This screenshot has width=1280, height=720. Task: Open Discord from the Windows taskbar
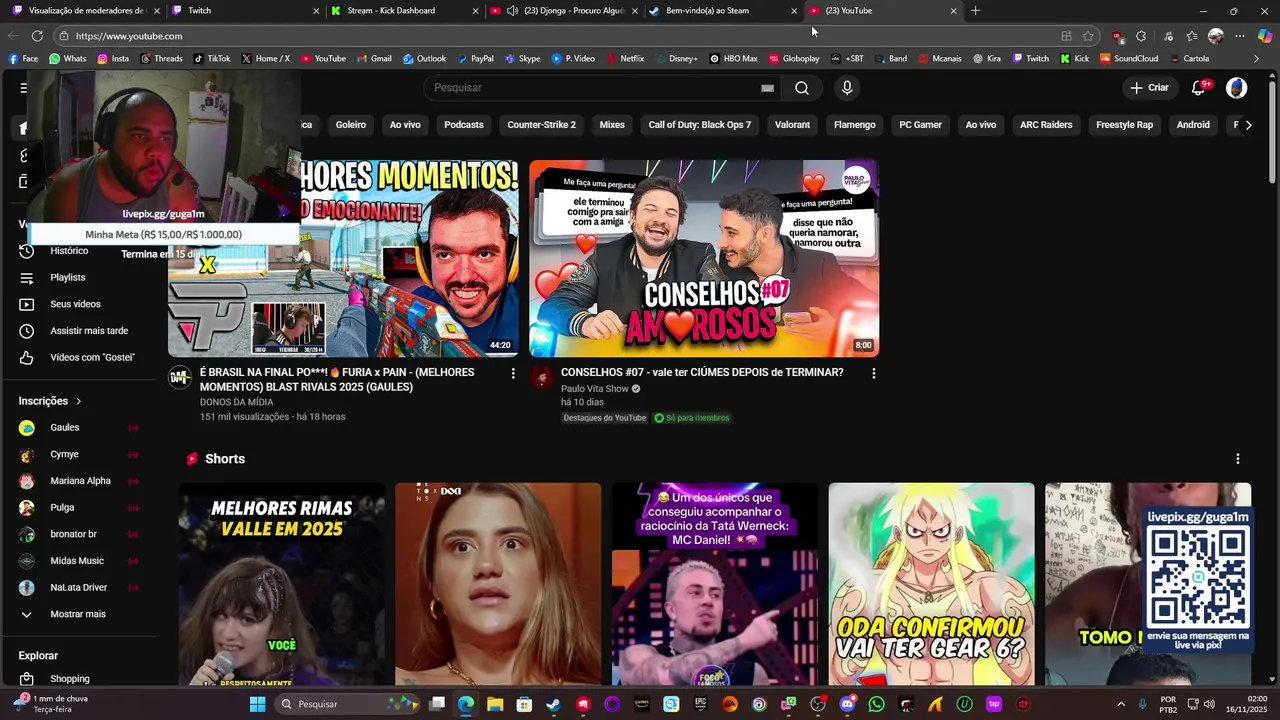pos(848,704)
